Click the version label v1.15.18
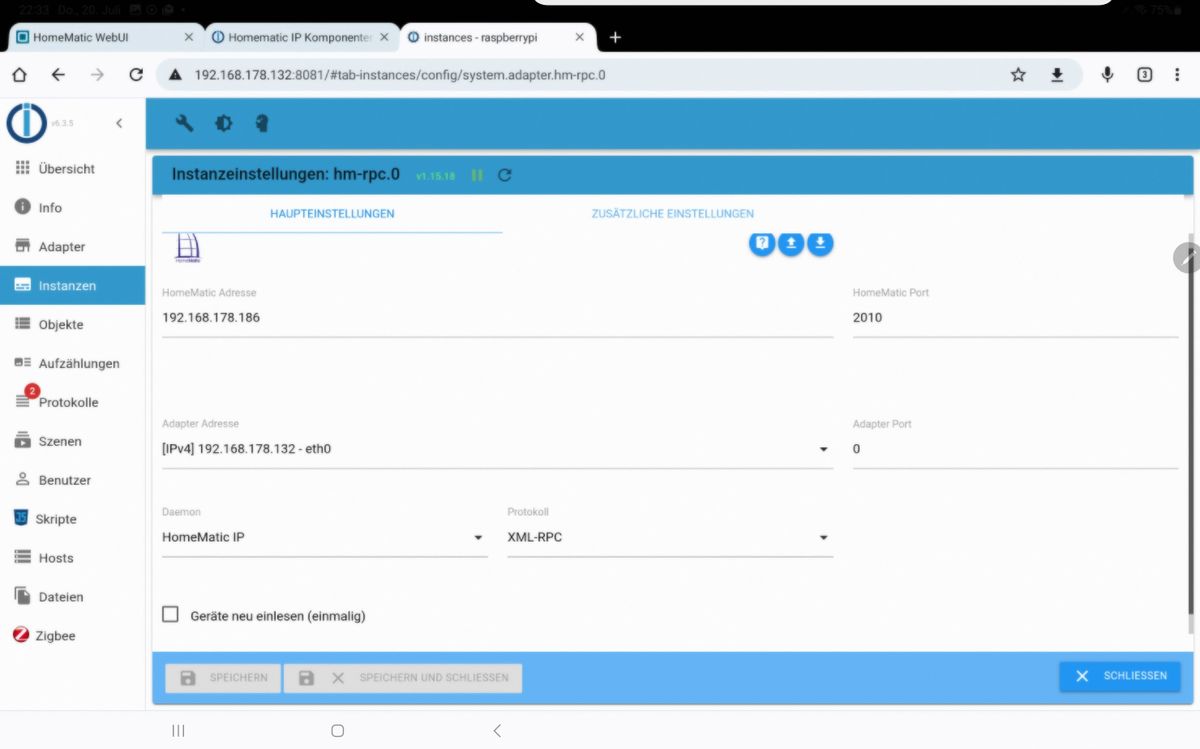Screen dimensions: 1200x749 click(x=435, y=176)
